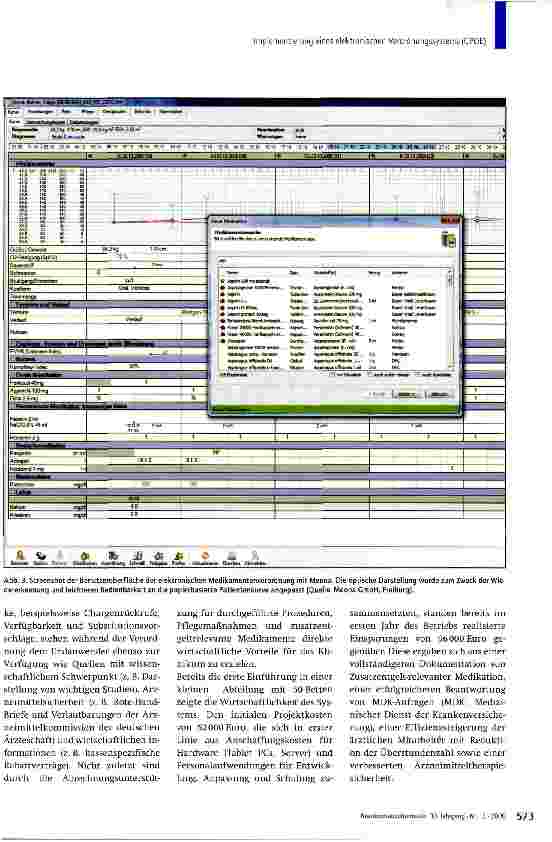Click the orange round refresh icon in the bottom toolbar
Viewport: 552px width, 842px height.
(x=205, y=556)
